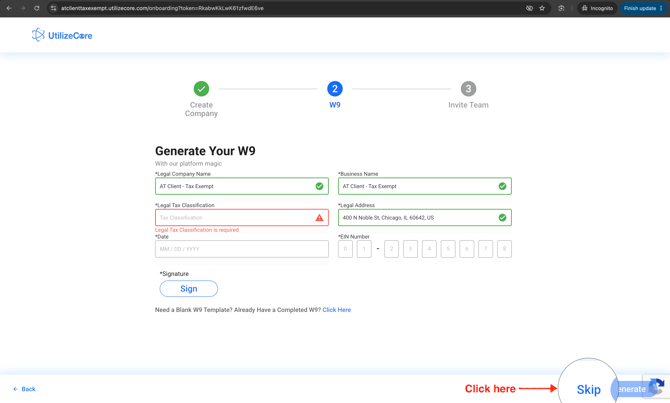Jump to Invite Team step circle

tap(468, 89)
